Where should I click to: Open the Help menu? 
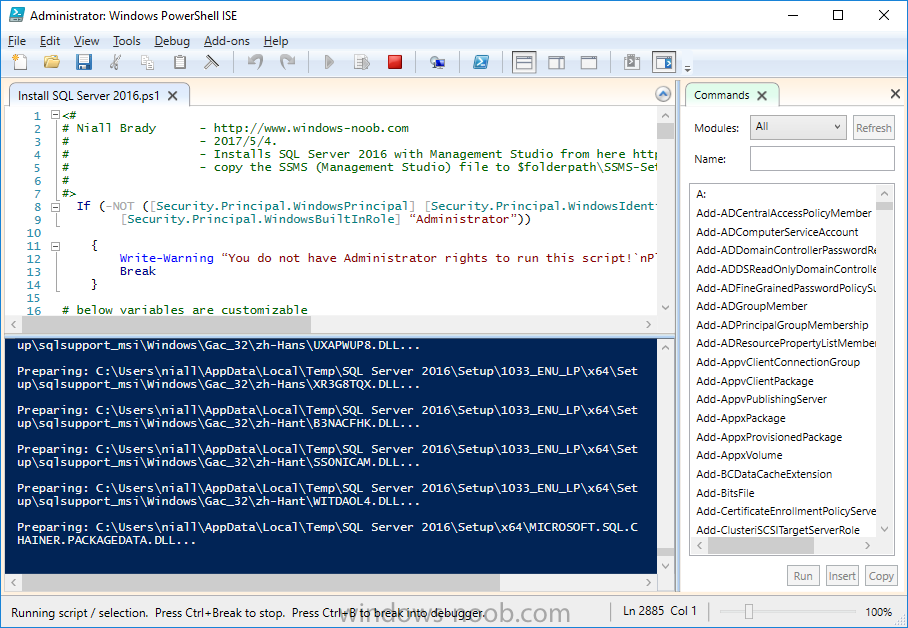(276, 41)
